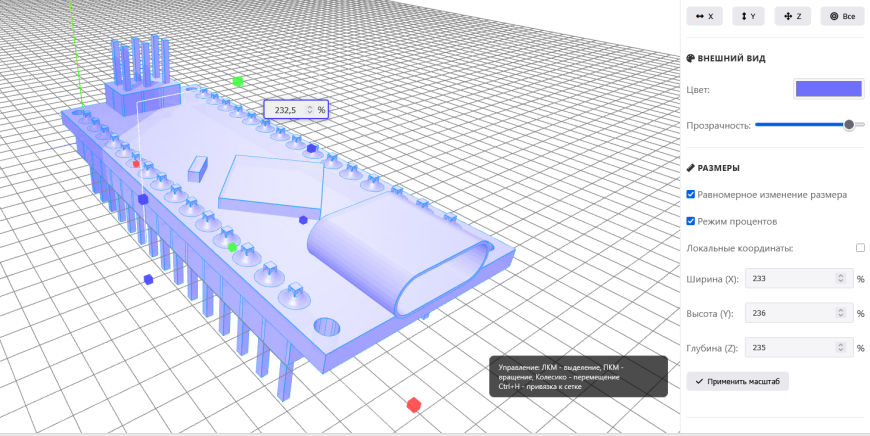Click the green scale handle above the board

[x=238, y=82]
